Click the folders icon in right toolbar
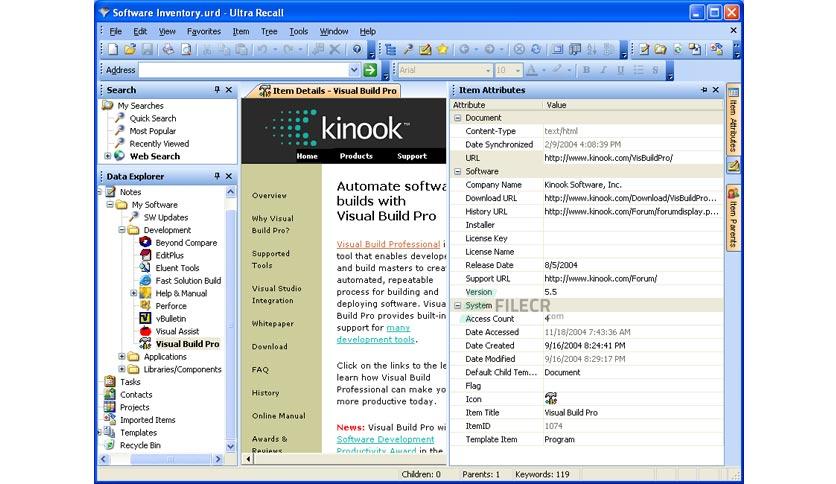 [661, 50]
